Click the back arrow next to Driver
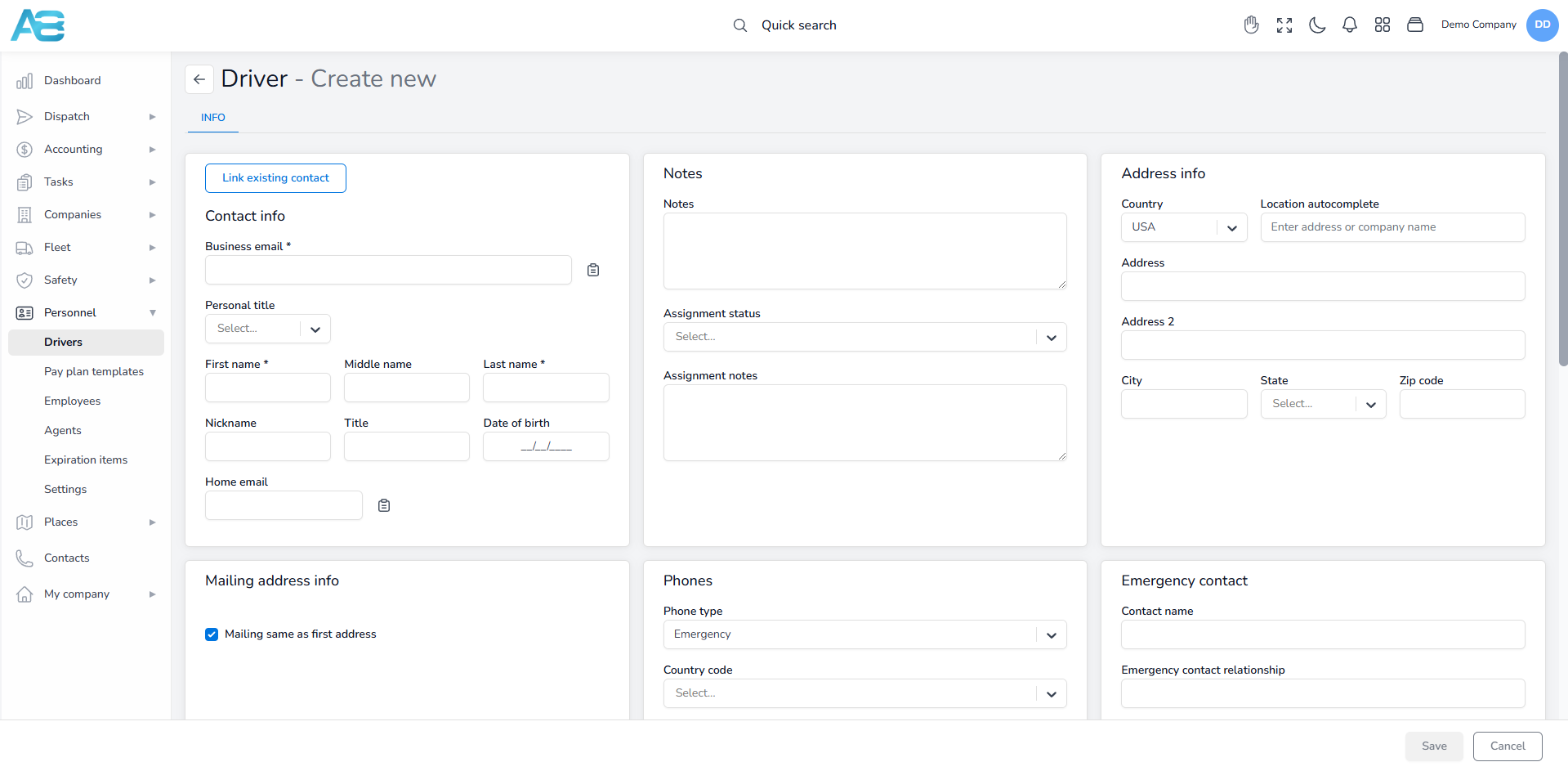The width and height of the screenshot is (1568, 771). pos(199,79)
